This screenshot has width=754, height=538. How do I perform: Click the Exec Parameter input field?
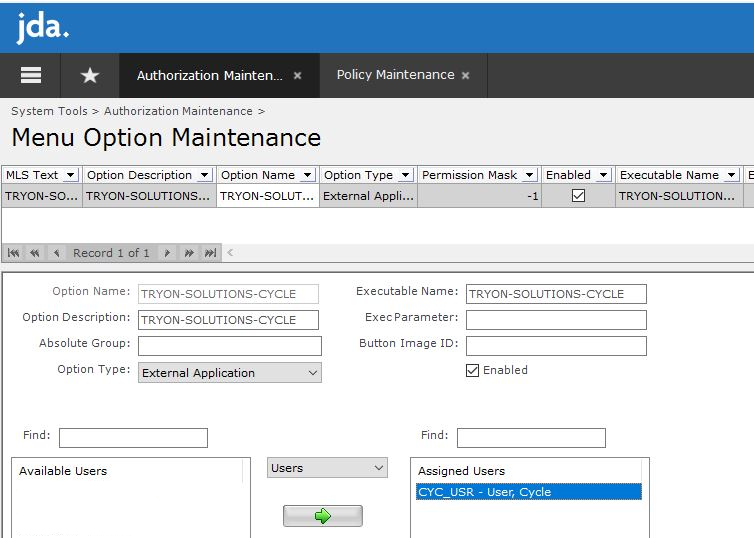pyautogui.click(x=556, y=320)
